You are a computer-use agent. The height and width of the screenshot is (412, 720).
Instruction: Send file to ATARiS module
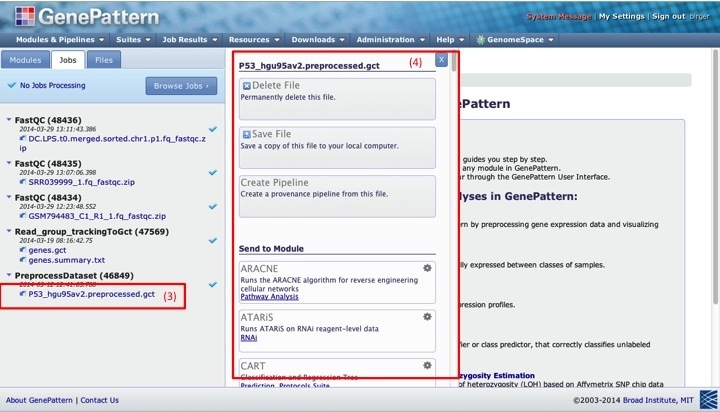(x=337, y=331)
